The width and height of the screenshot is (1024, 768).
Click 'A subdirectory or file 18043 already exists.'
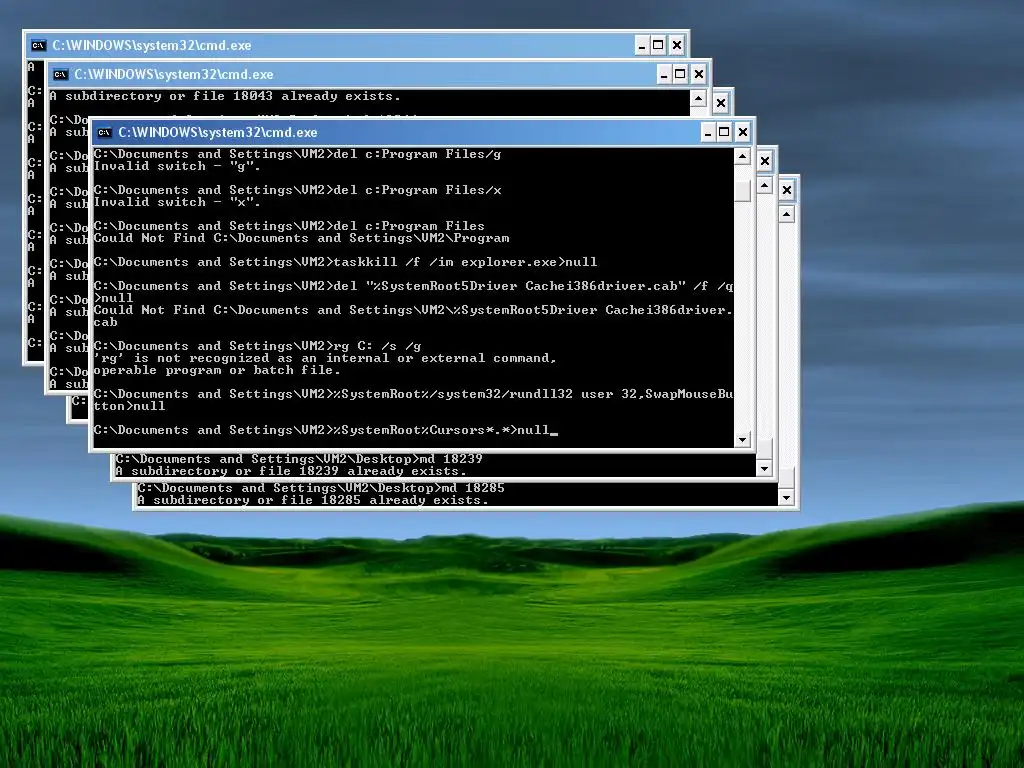(x=225, y=97)
